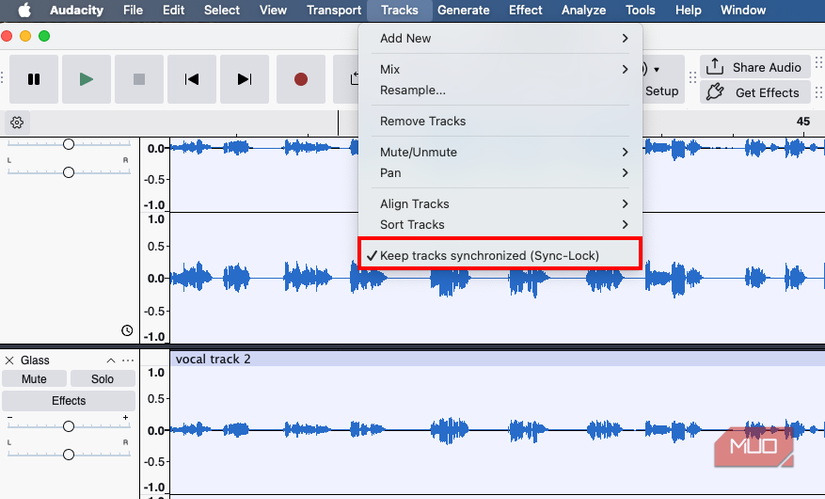825x499 pixels.
Task: Click the Get Effects button
Action: pos(755,93)
